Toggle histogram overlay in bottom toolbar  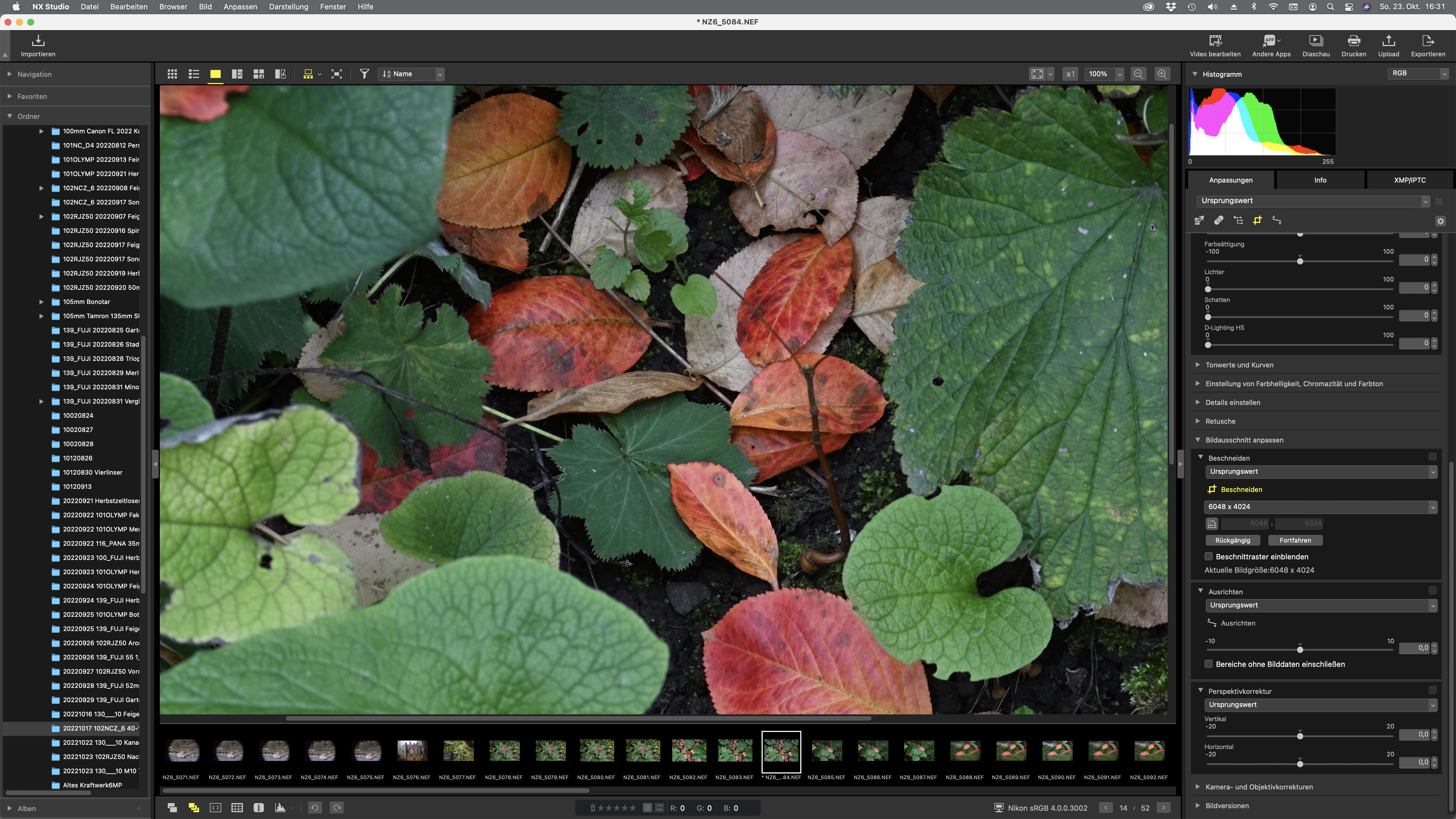pos(280,808)
